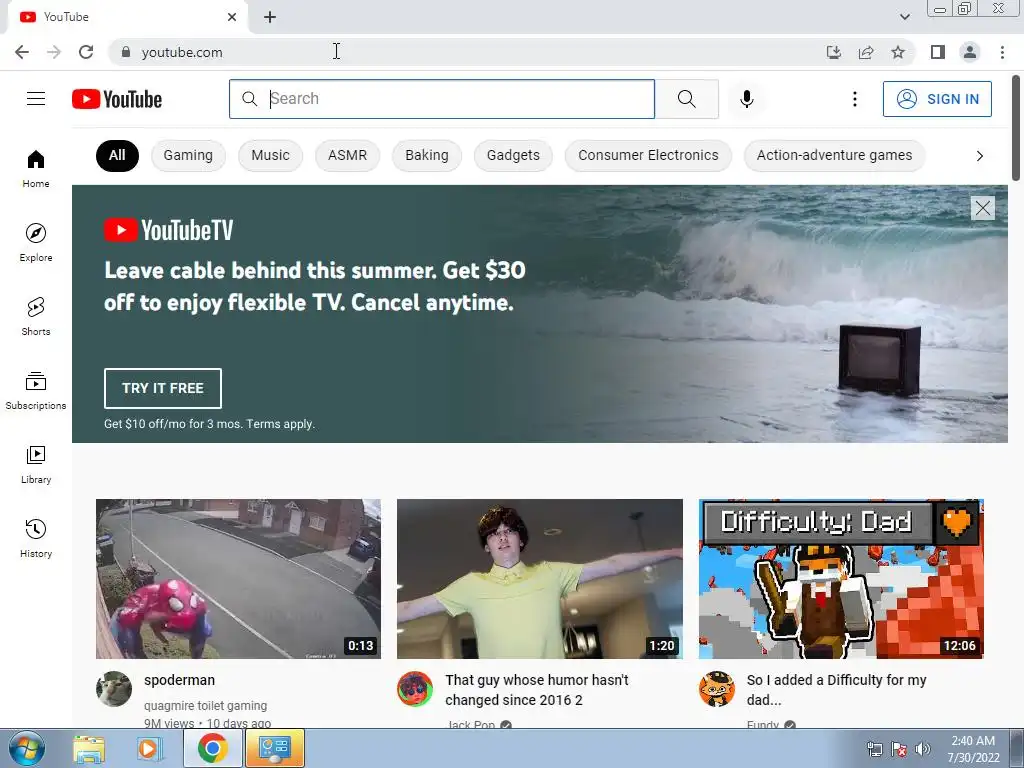Select the Music chip
The image size is (1024, 768).
(270, 155)
